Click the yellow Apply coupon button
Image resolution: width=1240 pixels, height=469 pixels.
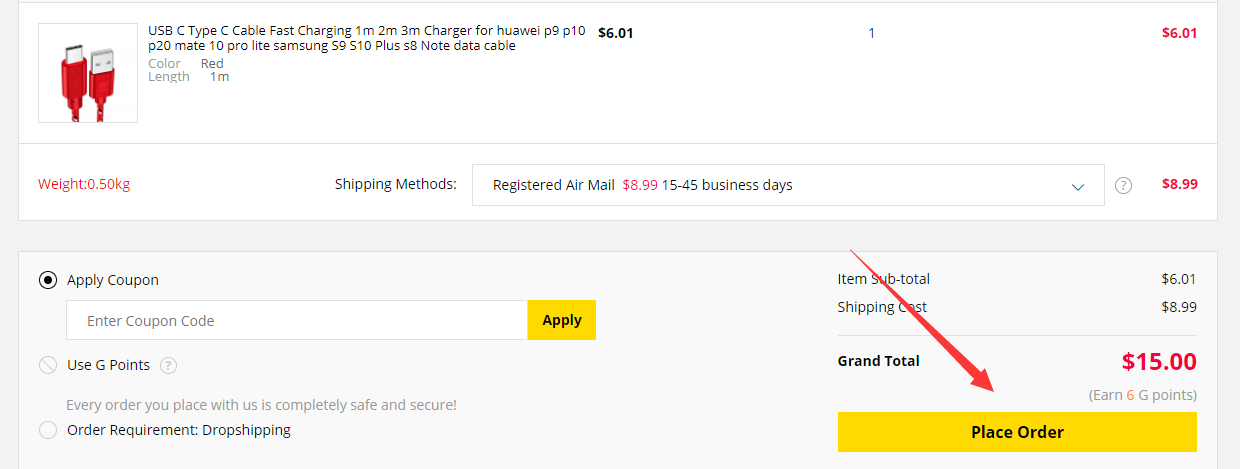click(561, 320)
